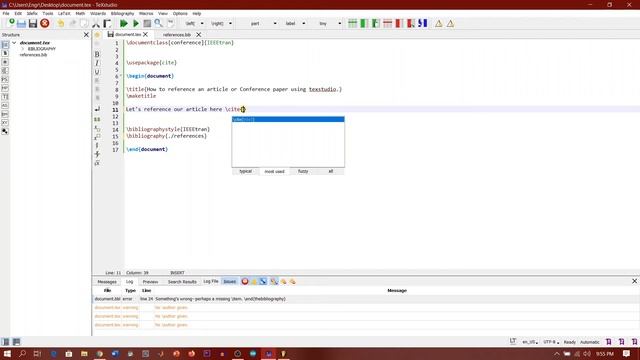
Task: Select the document.bbl error row in log
Action: 366,299
